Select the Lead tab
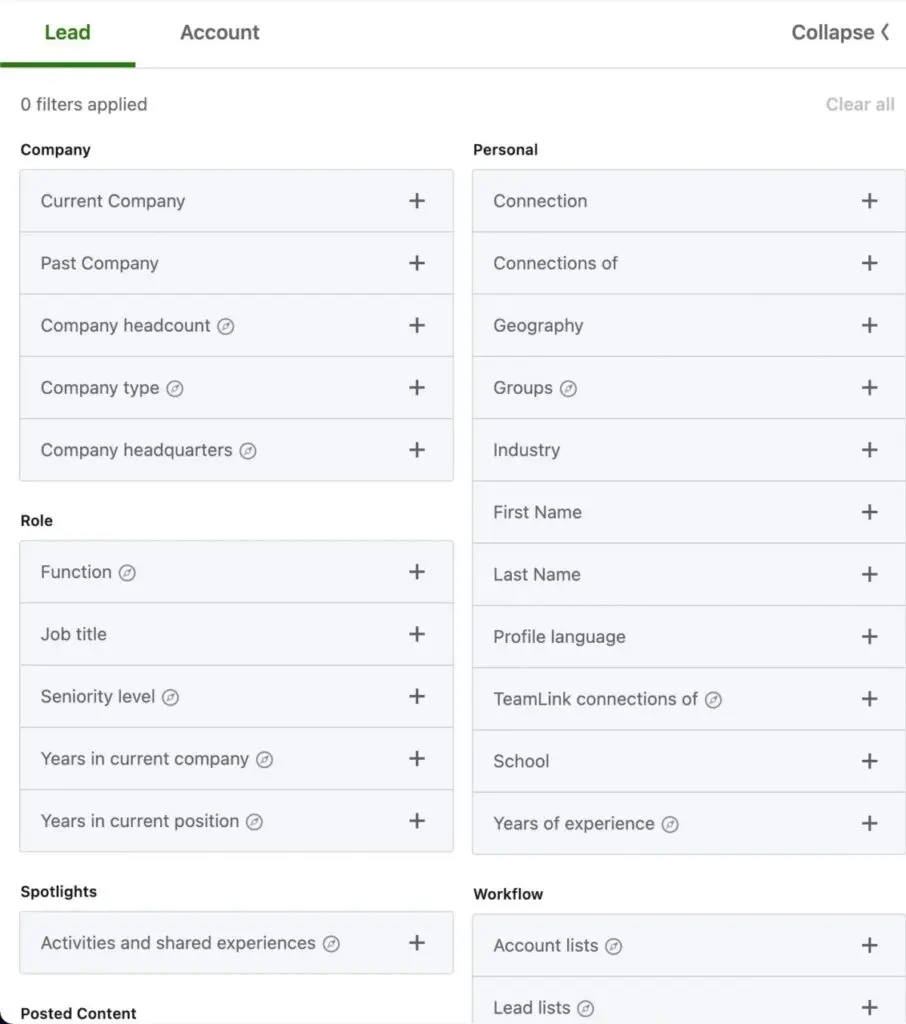 pos(67,32)
